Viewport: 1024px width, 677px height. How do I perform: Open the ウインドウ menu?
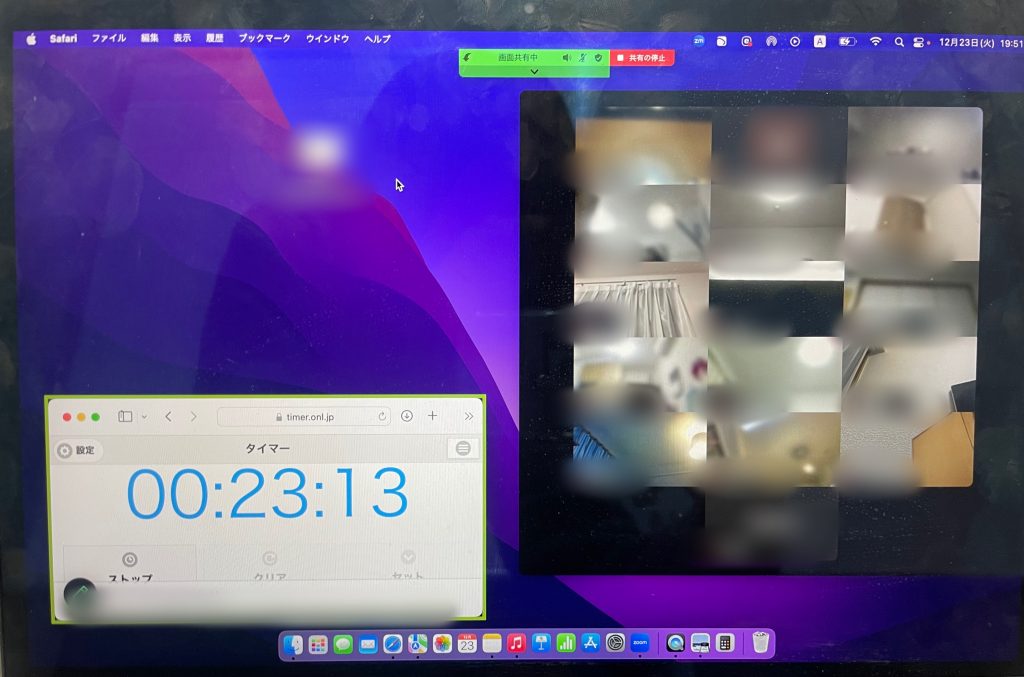(328, 39)
